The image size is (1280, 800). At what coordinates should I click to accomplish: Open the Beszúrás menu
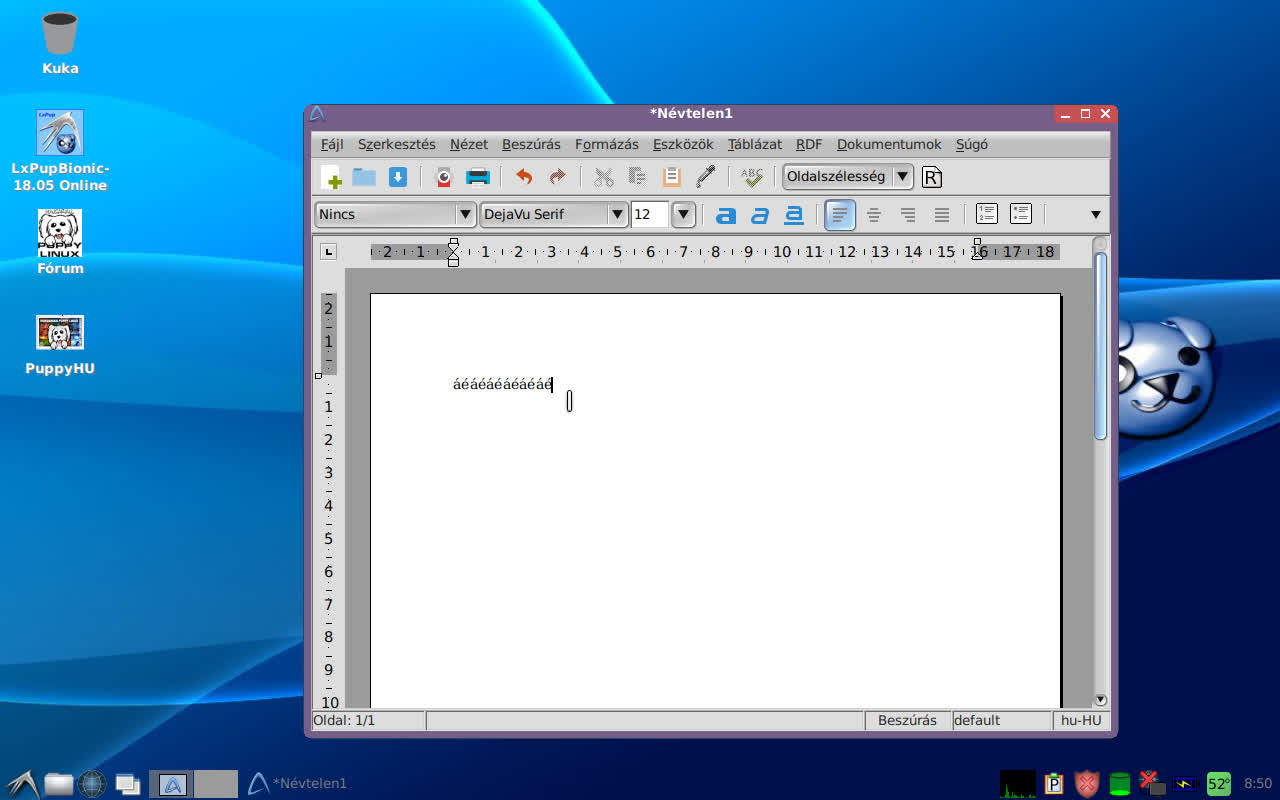pos(531,144)
